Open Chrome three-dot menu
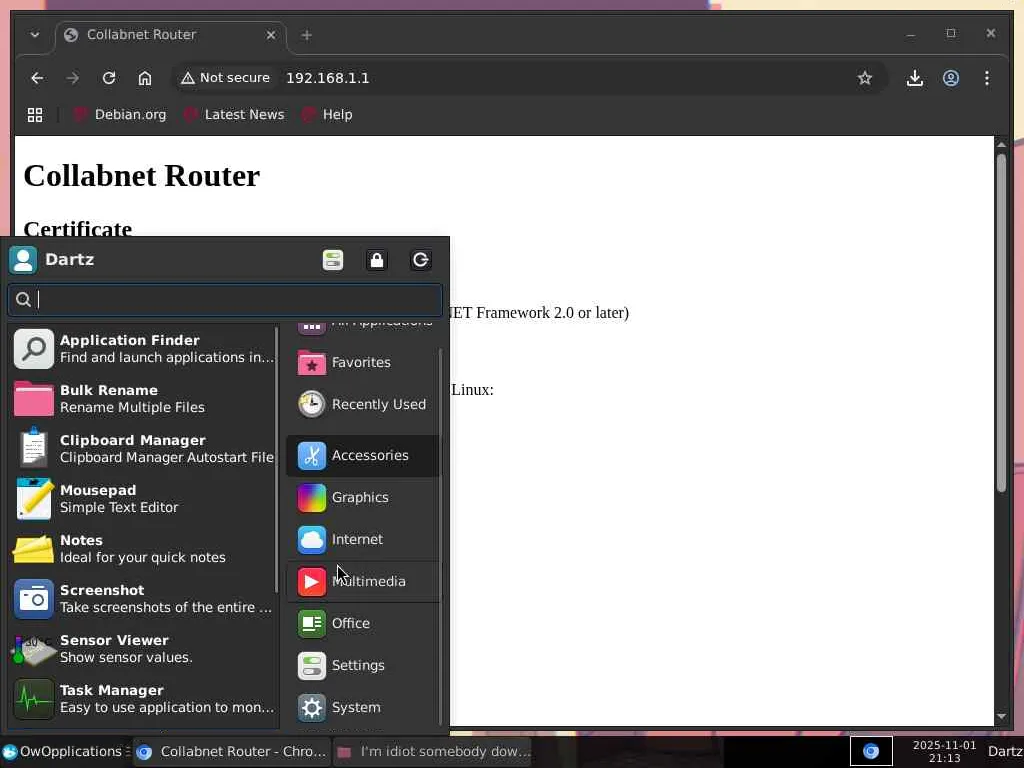This screenshot has height=768, width=1024. [987, 78]
